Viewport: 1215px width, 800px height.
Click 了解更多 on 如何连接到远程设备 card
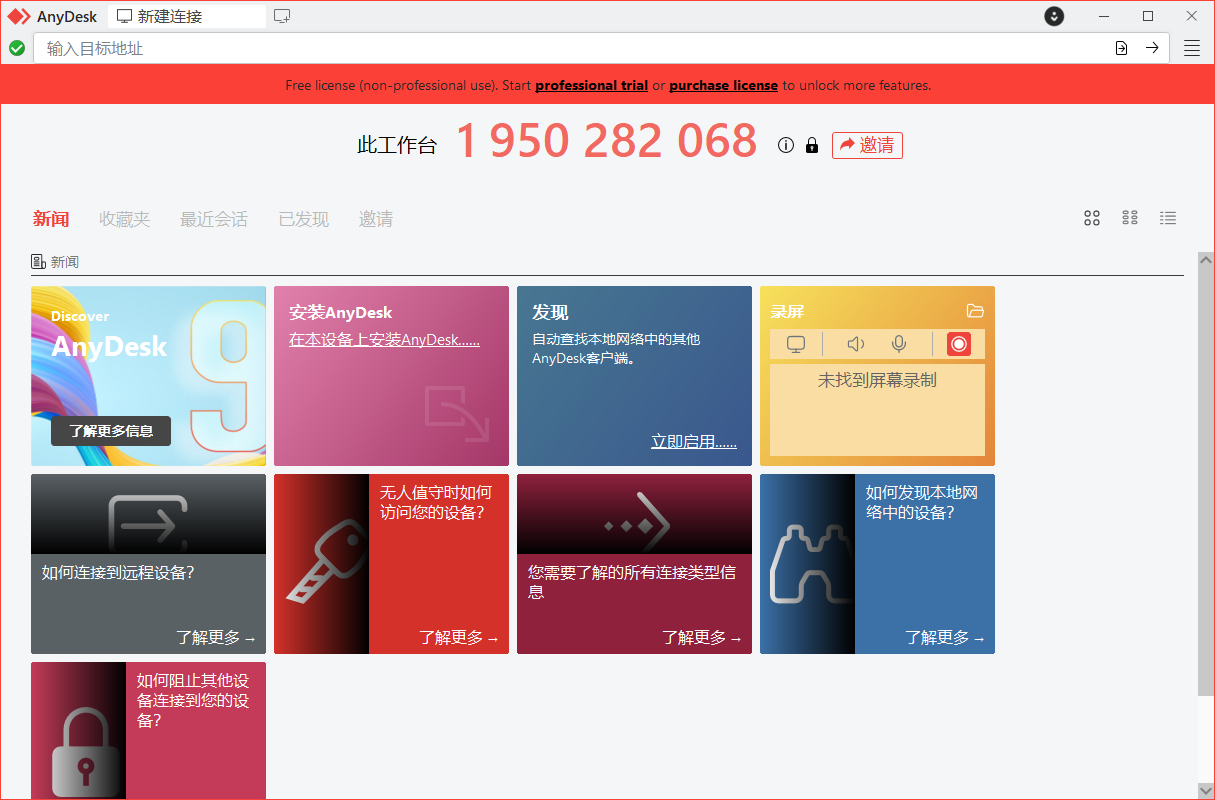(216, 637)
